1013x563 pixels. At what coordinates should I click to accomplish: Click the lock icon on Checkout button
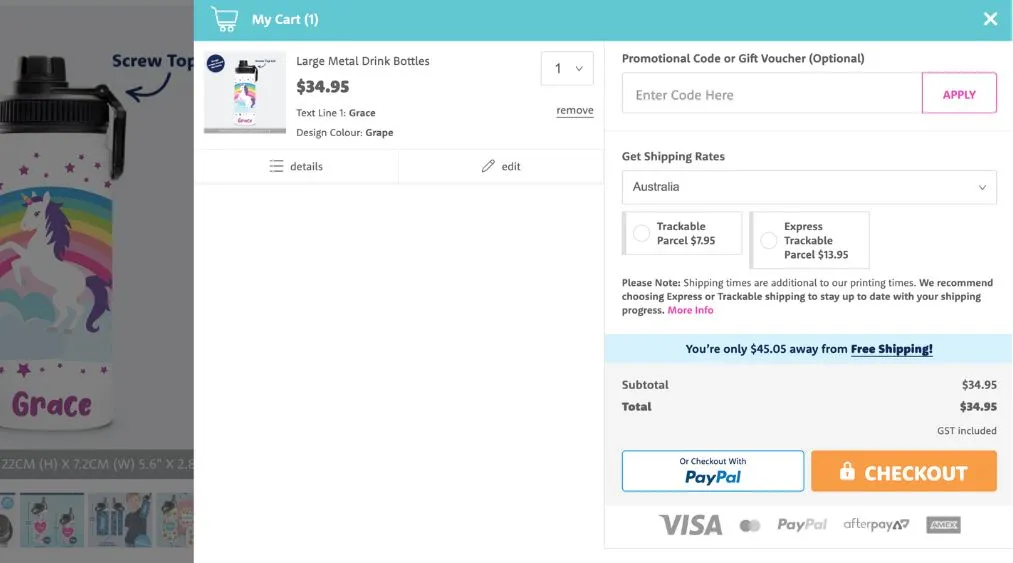847,472
